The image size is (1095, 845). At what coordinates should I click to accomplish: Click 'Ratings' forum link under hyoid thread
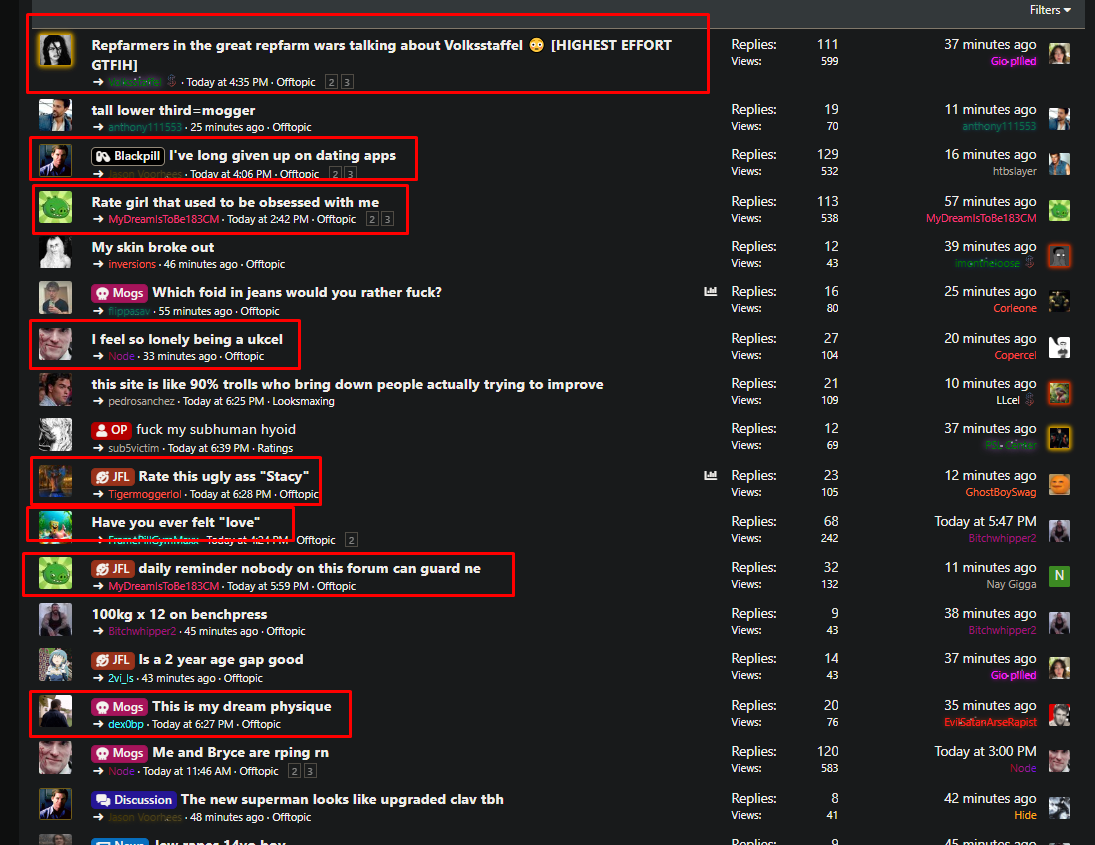tap(275, 448)
